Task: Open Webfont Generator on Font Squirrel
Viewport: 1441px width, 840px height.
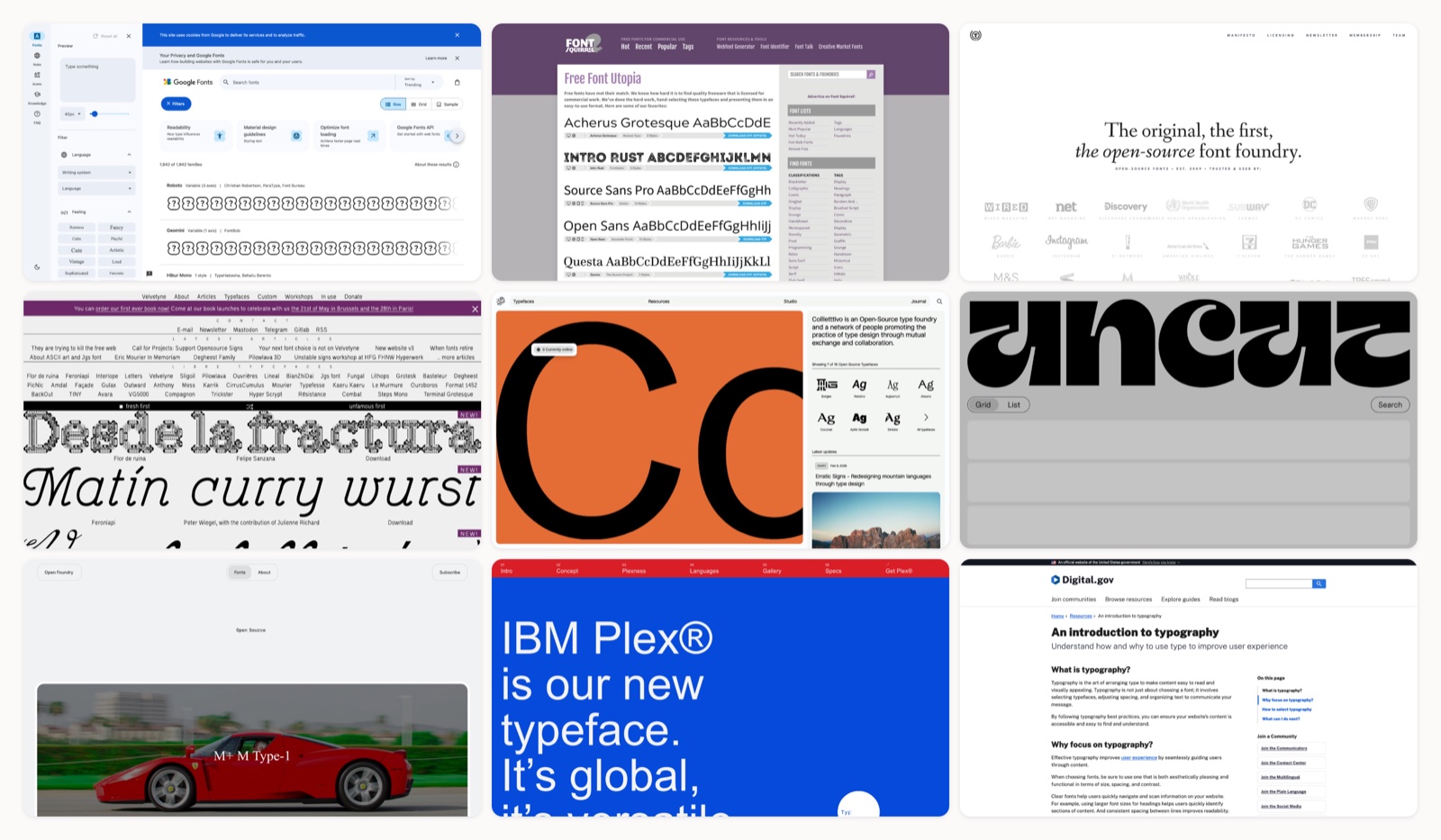Action: (736, 47)
